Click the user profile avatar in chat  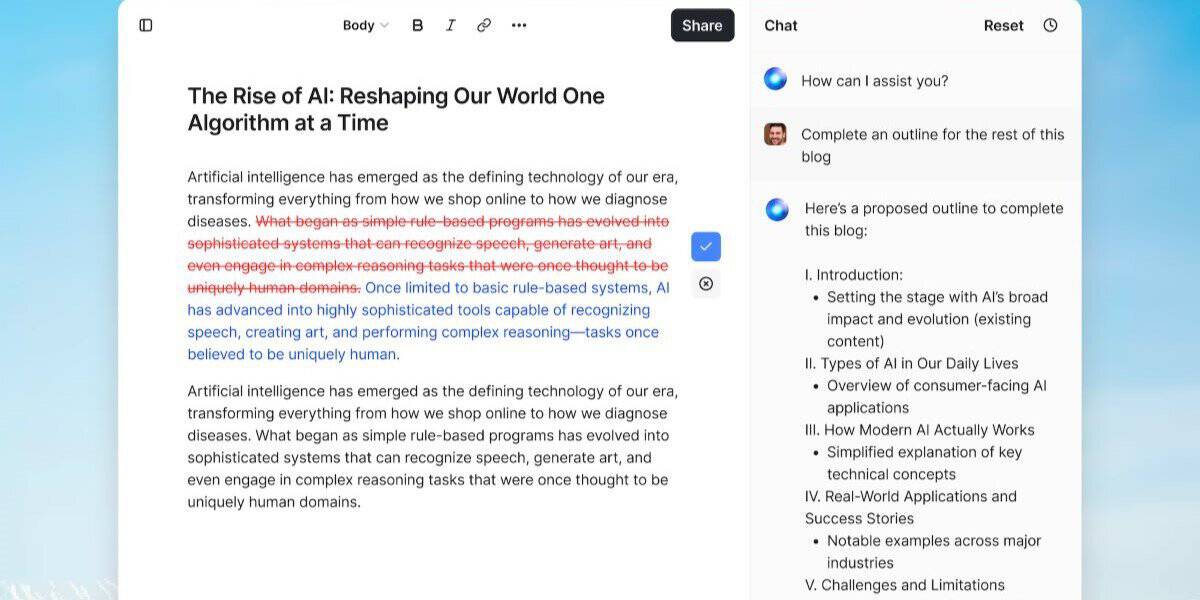point(775,133)
